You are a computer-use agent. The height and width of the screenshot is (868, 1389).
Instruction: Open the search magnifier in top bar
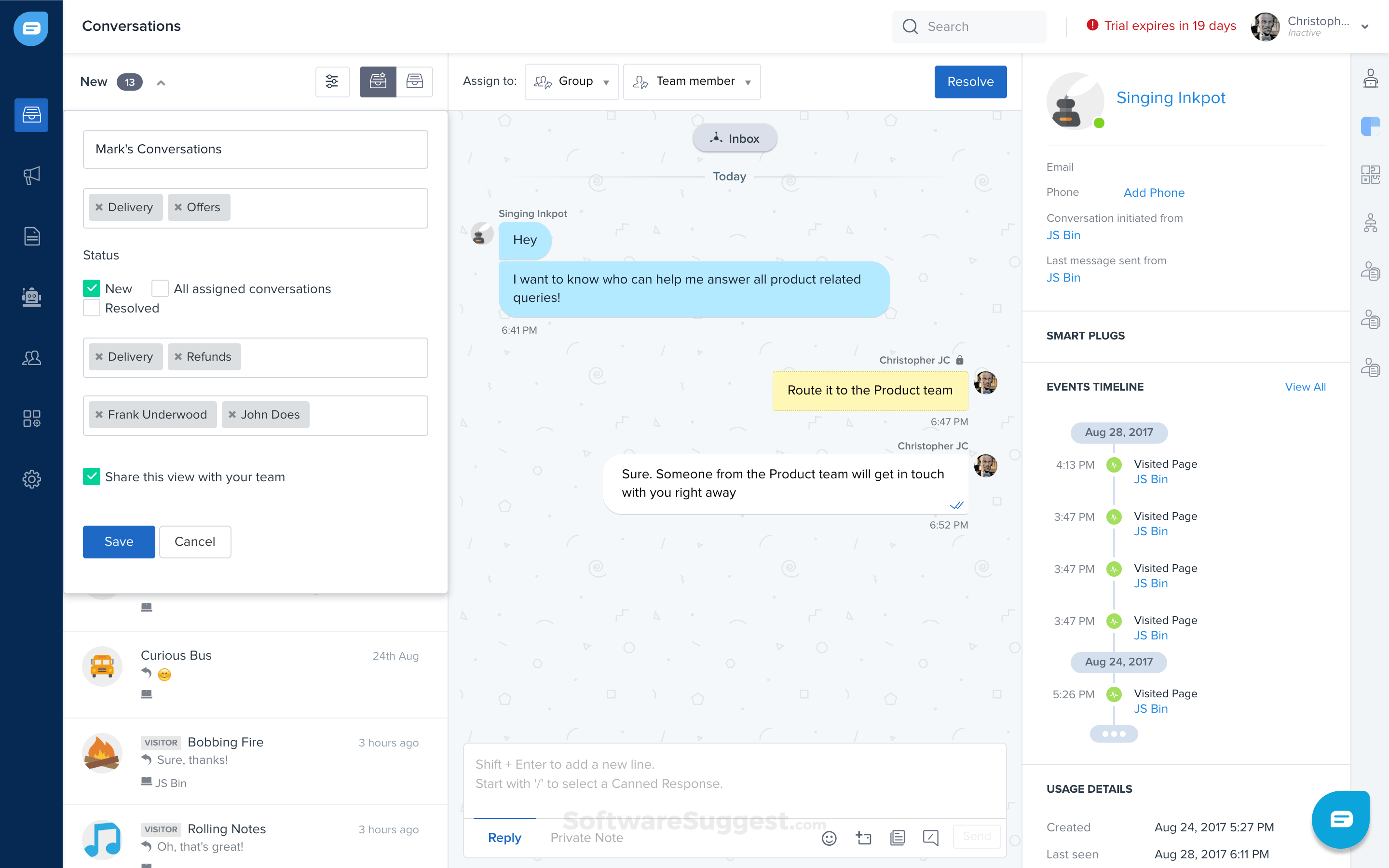[x=910, y=27]
